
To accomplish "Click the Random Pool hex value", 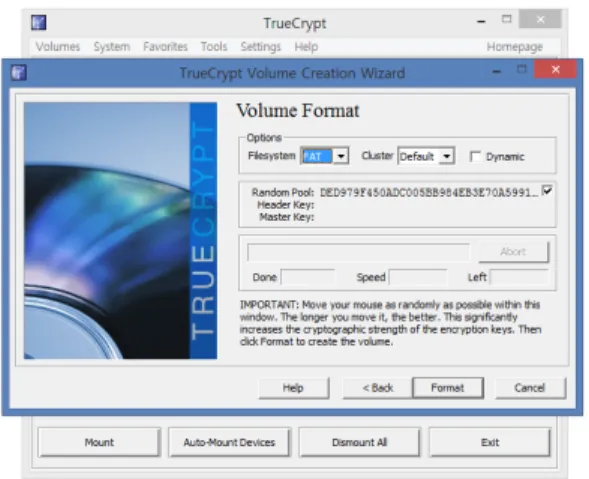I will pyautogui.click(x=429, y=193).
